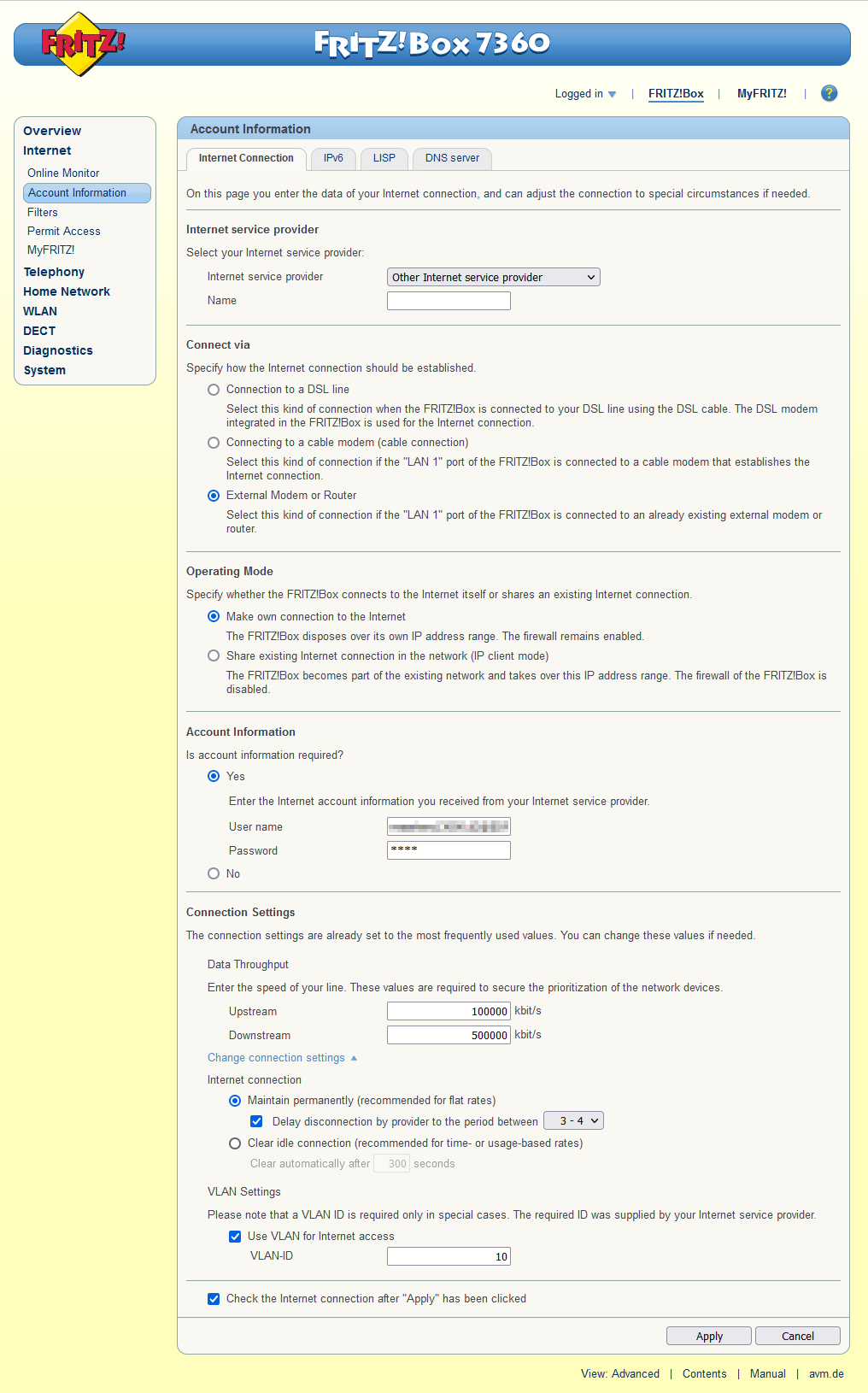868x1393 pixels.
Task: Disable Use VLAN for Internet access
Action: coord(235,1237)
